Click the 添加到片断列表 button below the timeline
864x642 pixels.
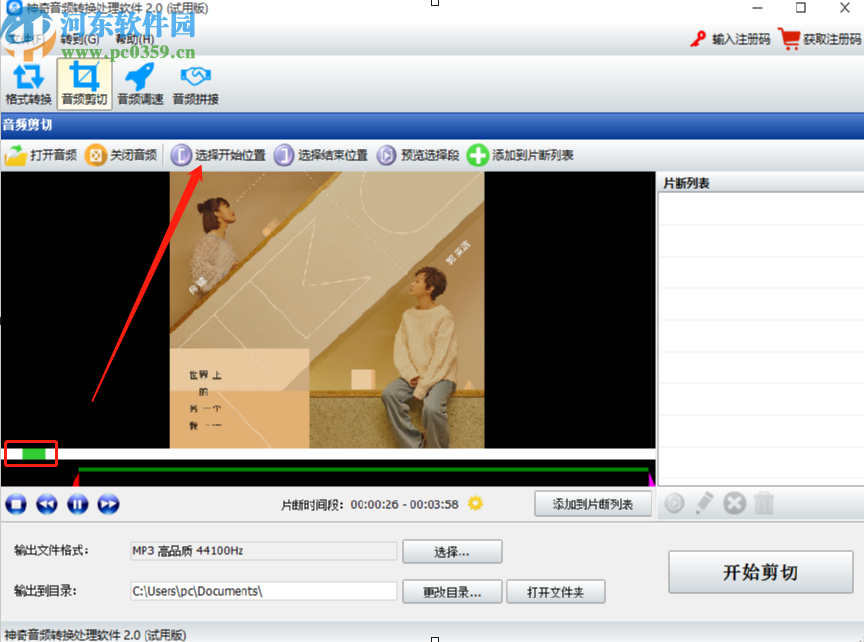[x=593, y=504]
